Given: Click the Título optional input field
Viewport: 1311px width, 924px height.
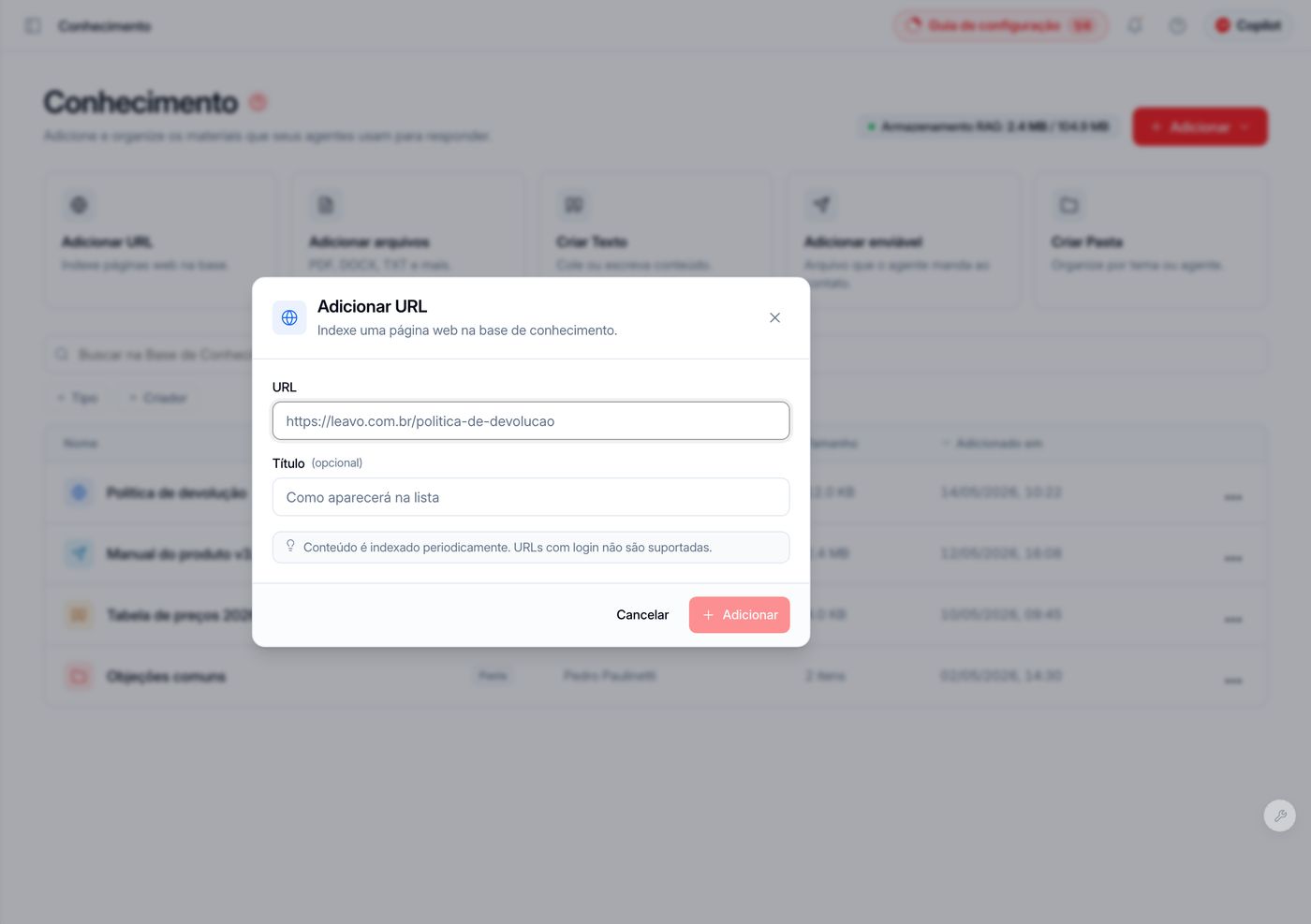Looking at the screenshot, I should [531, 497].
